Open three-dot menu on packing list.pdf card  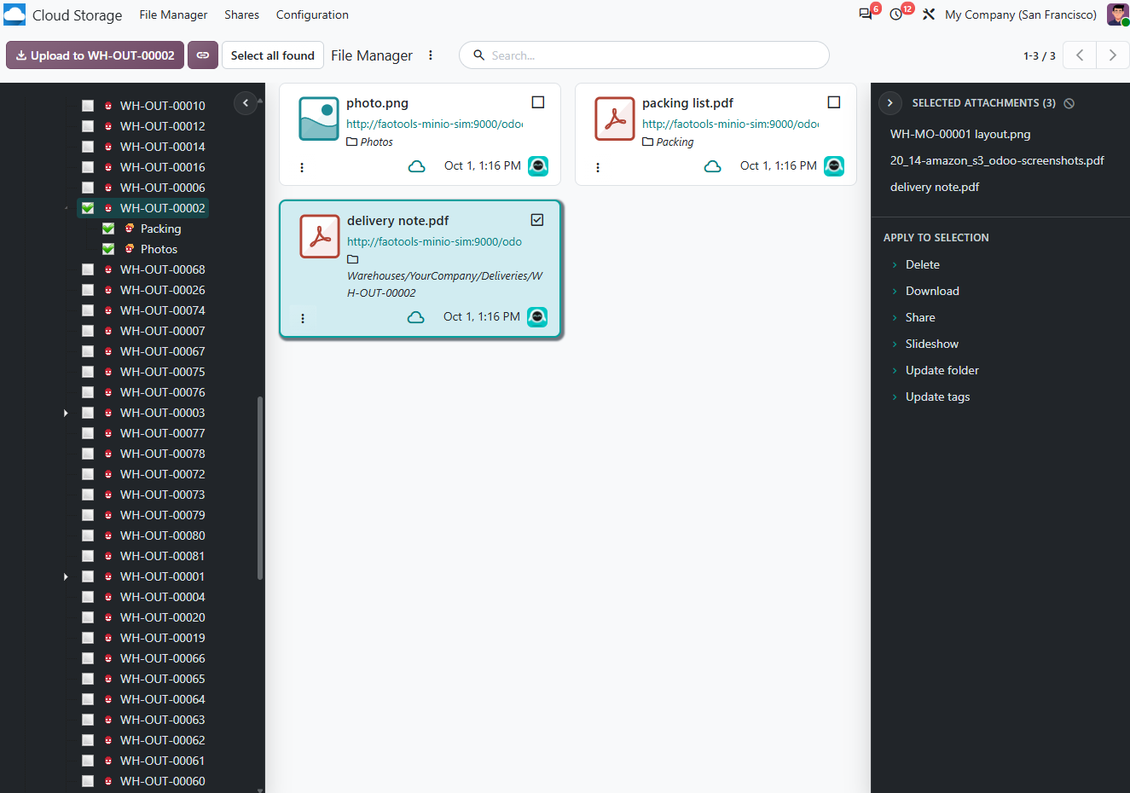coord(597,167)
